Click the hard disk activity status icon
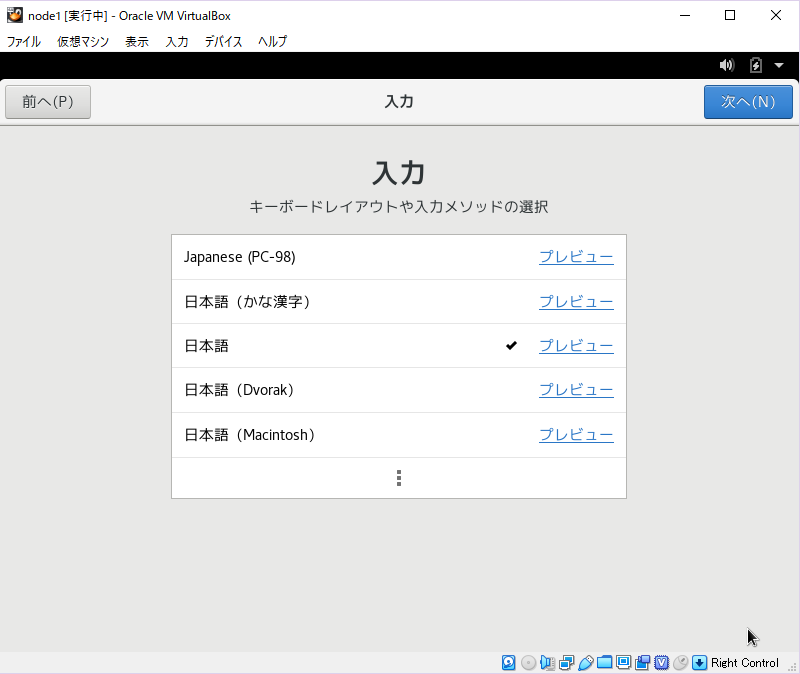The width and height of the screenshot is (800, 674). click(x=509, y=662)
